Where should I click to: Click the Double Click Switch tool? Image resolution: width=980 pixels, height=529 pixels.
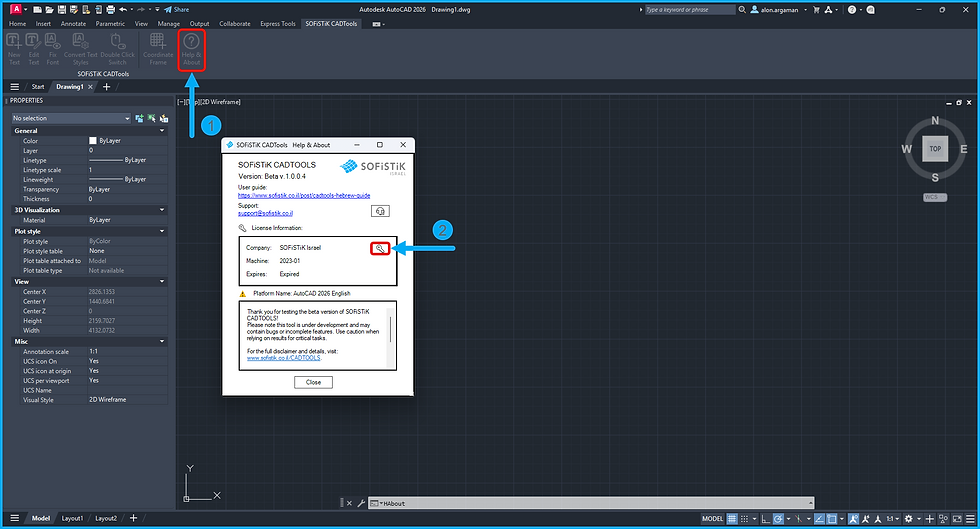tap(118, 49)
